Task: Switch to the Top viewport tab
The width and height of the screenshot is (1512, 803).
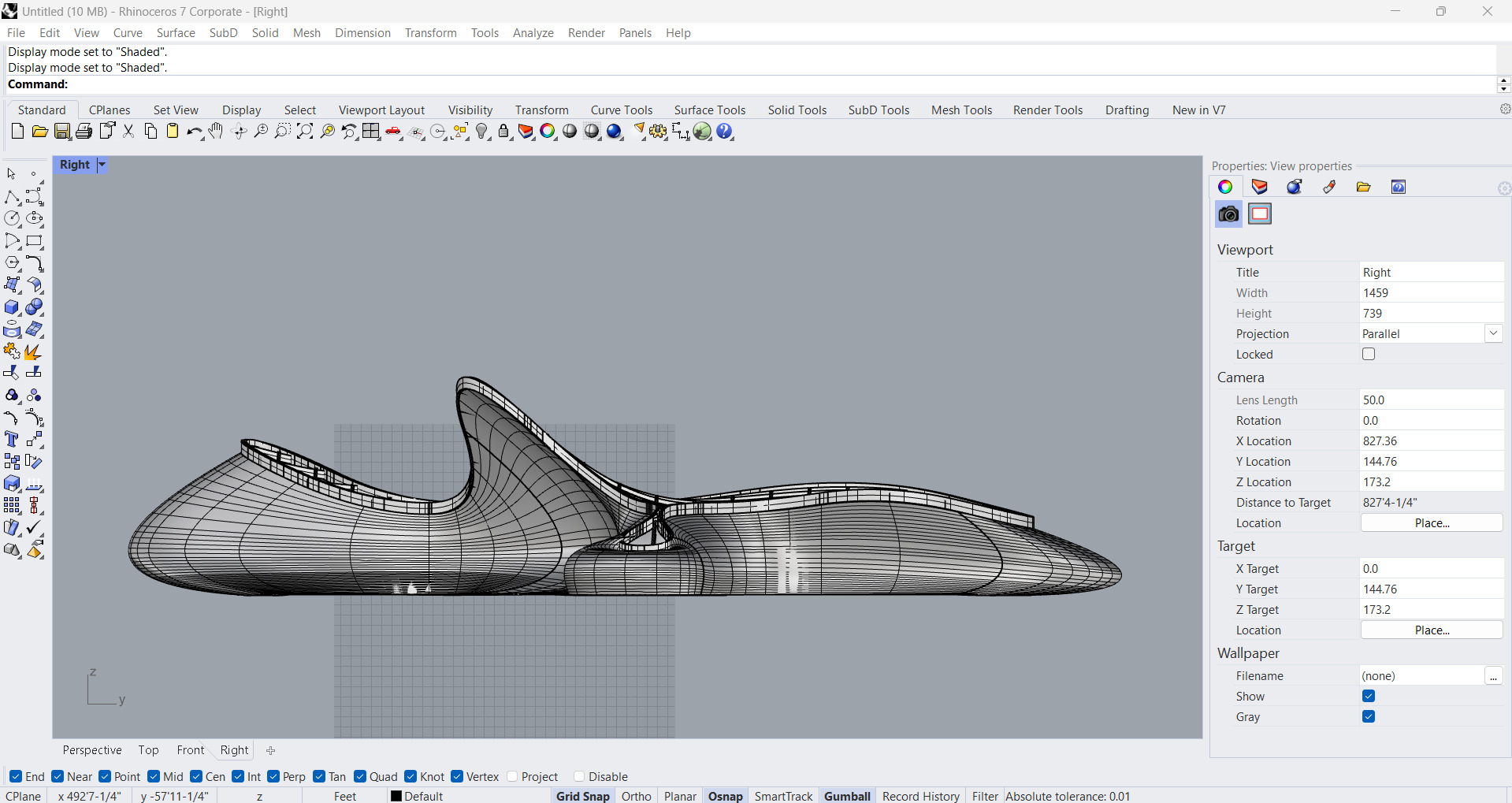Action: 148,750
